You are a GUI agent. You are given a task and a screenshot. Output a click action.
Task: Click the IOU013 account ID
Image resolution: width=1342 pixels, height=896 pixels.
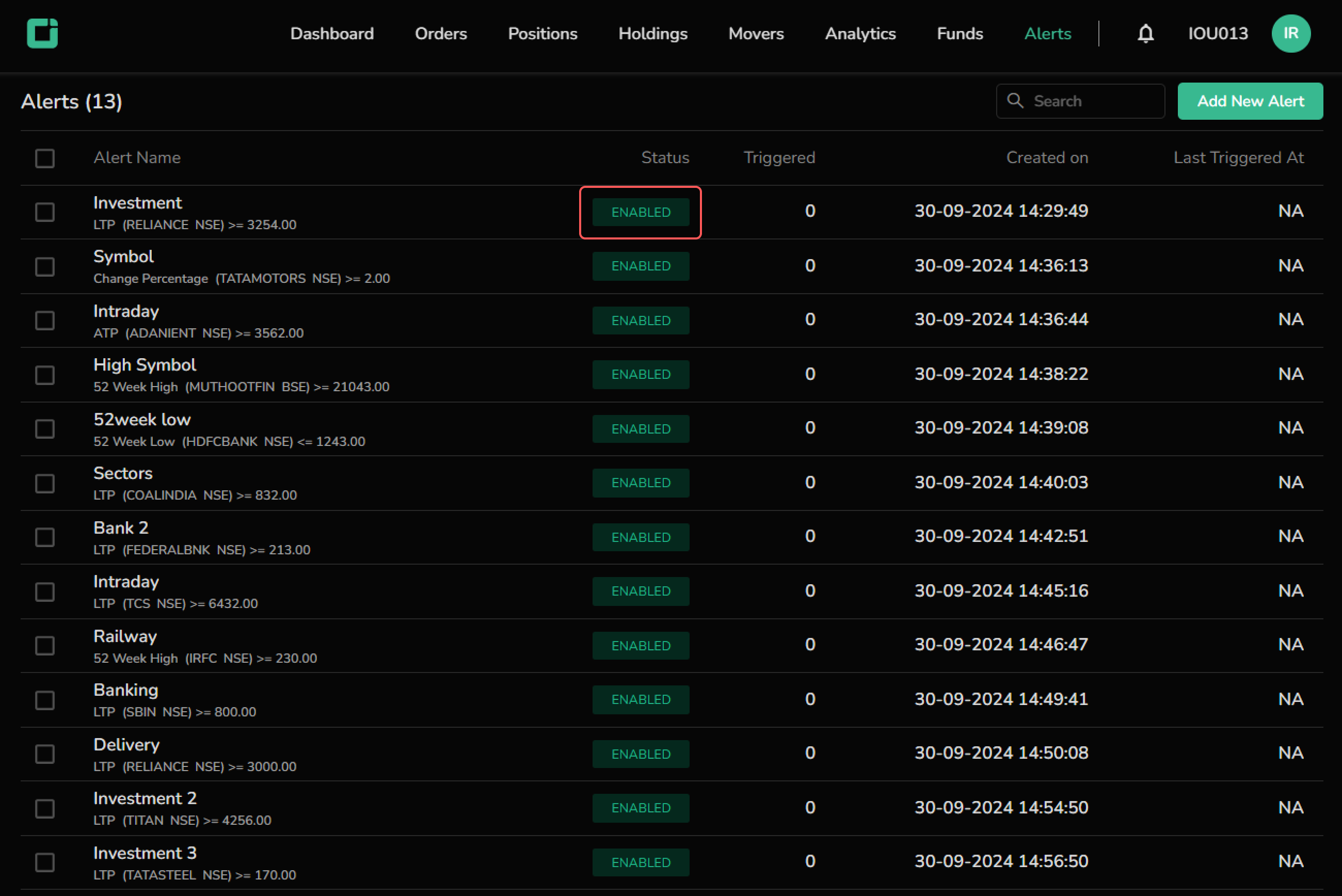[1218, 33]
